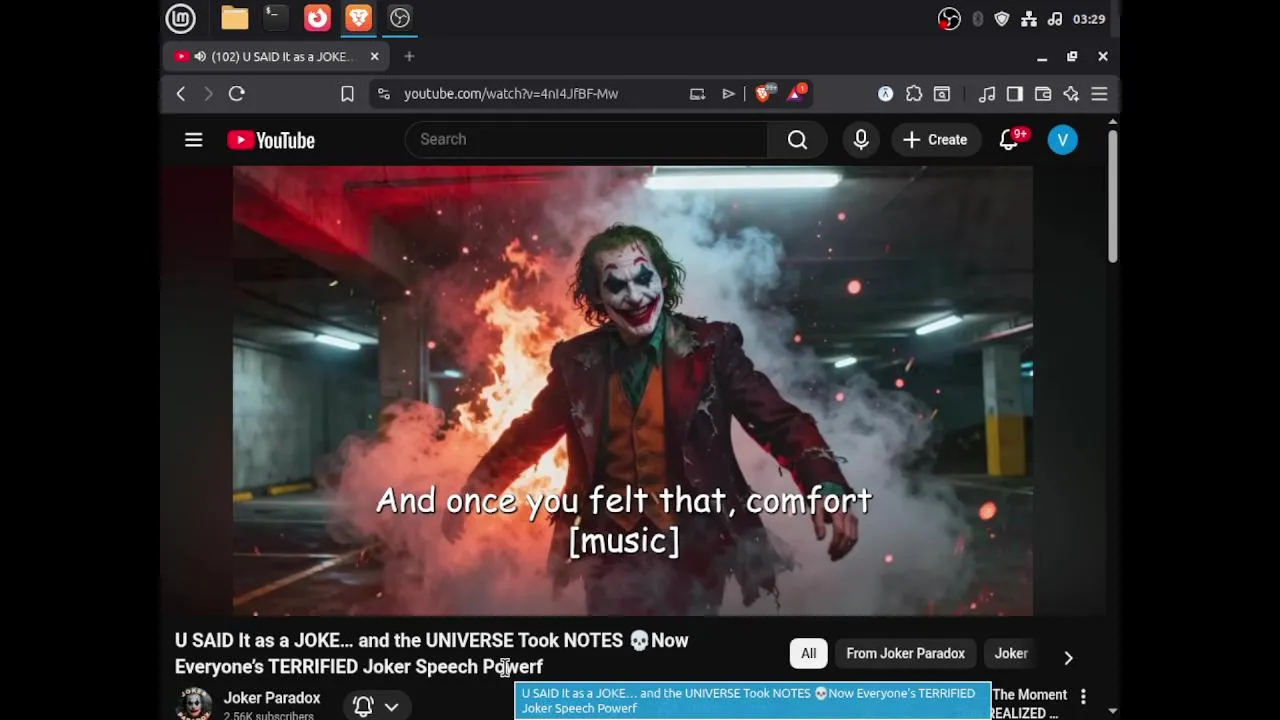Pause the Joker video player
1280x720 pixels.
633,391
